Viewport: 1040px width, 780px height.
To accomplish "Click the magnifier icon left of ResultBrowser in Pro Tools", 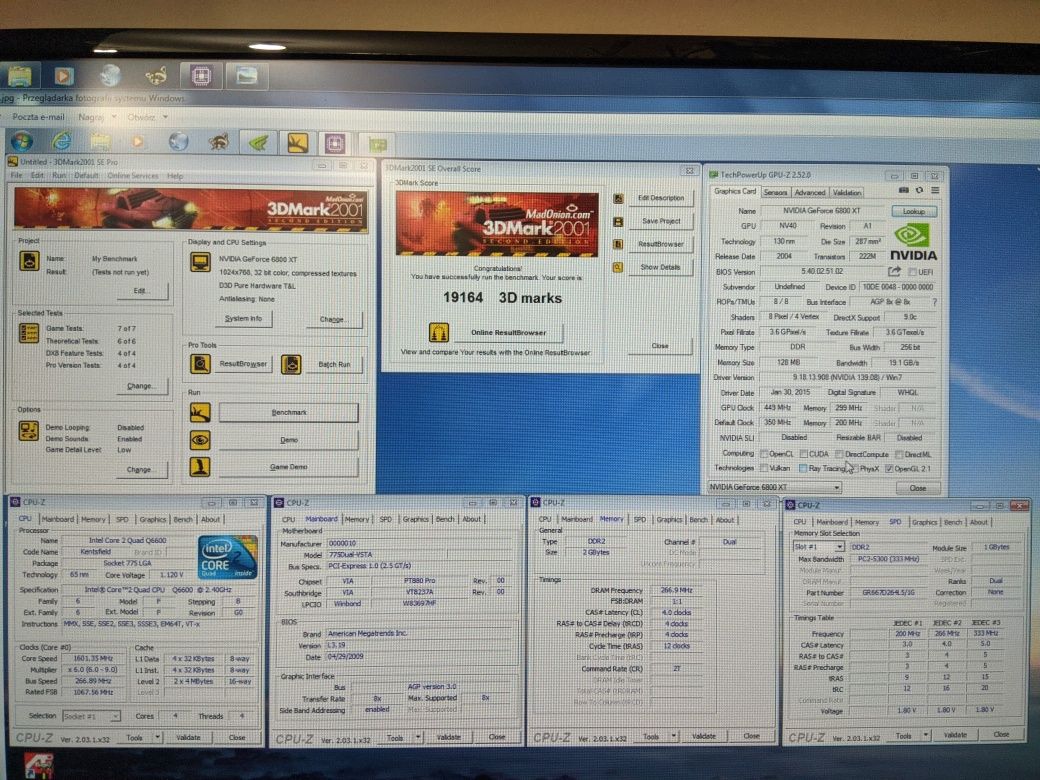I will click(x=200, y=363).
